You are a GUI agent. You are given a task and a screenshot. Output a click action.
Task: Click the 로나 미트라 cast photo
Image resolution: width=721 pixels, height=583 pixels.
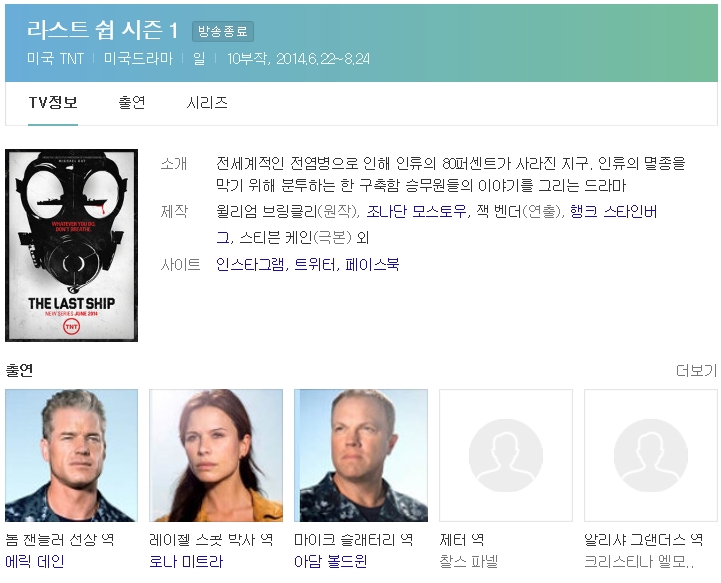(x=216, y=455)
